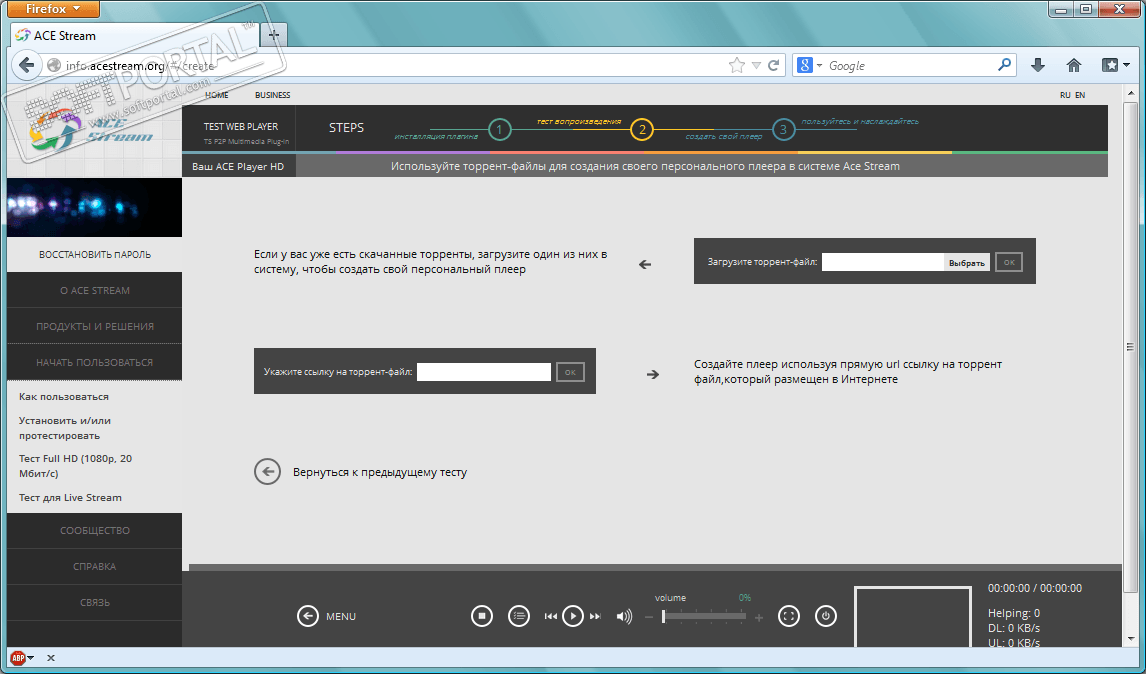Image resolution: width=1146 pixels, height=674 pixels.
Task: Click the player power button icon
Action: point(826,616)
